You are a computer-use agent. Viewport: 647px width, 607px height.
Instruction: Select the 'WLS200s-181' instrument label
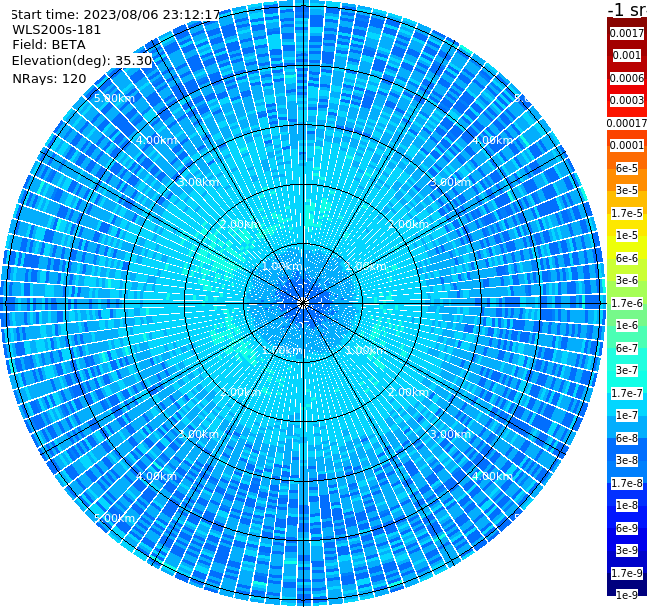click(x=57, y=30)
